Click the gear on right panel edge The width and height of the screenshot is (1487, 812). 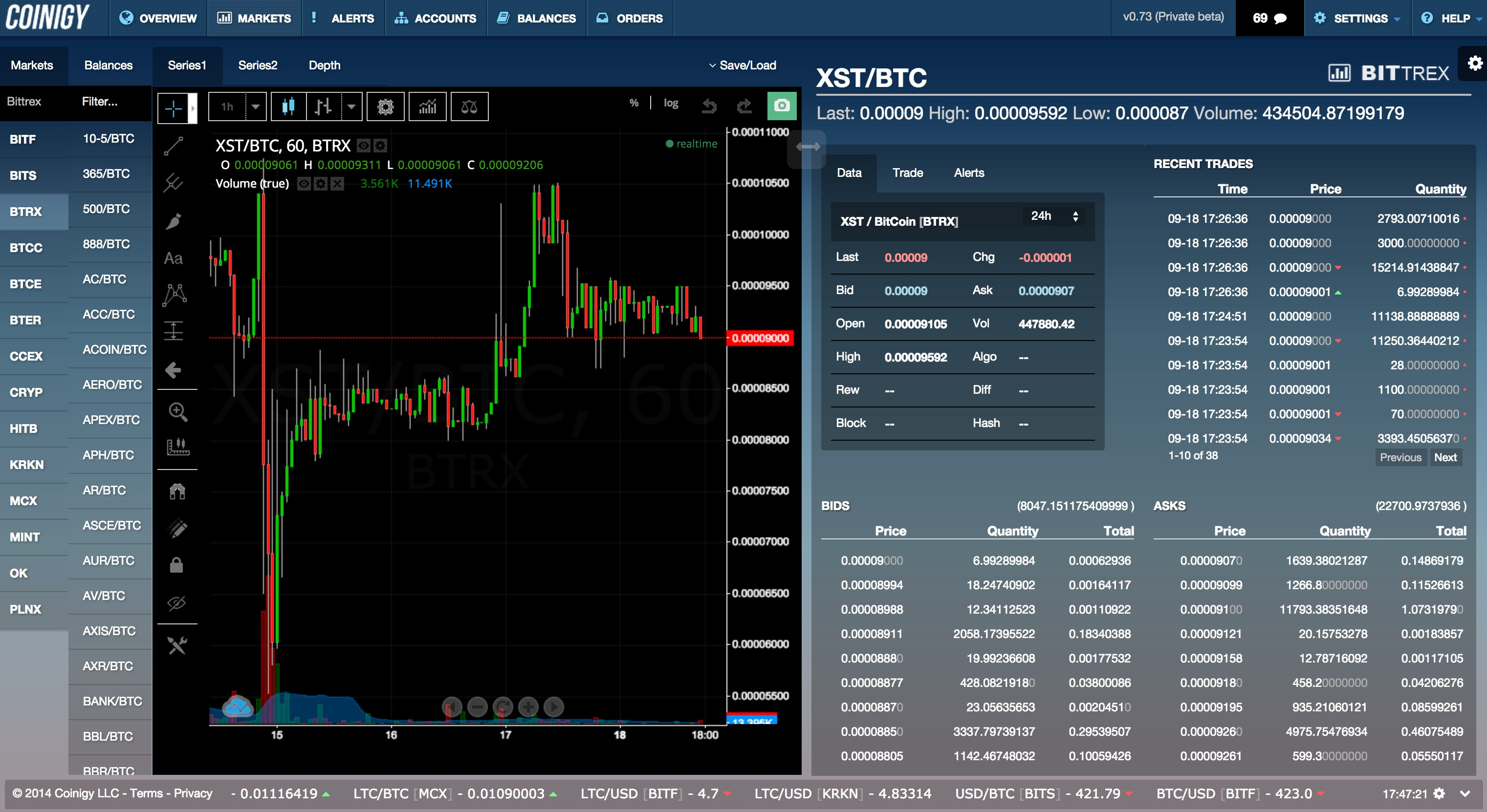click(1475, 63)
